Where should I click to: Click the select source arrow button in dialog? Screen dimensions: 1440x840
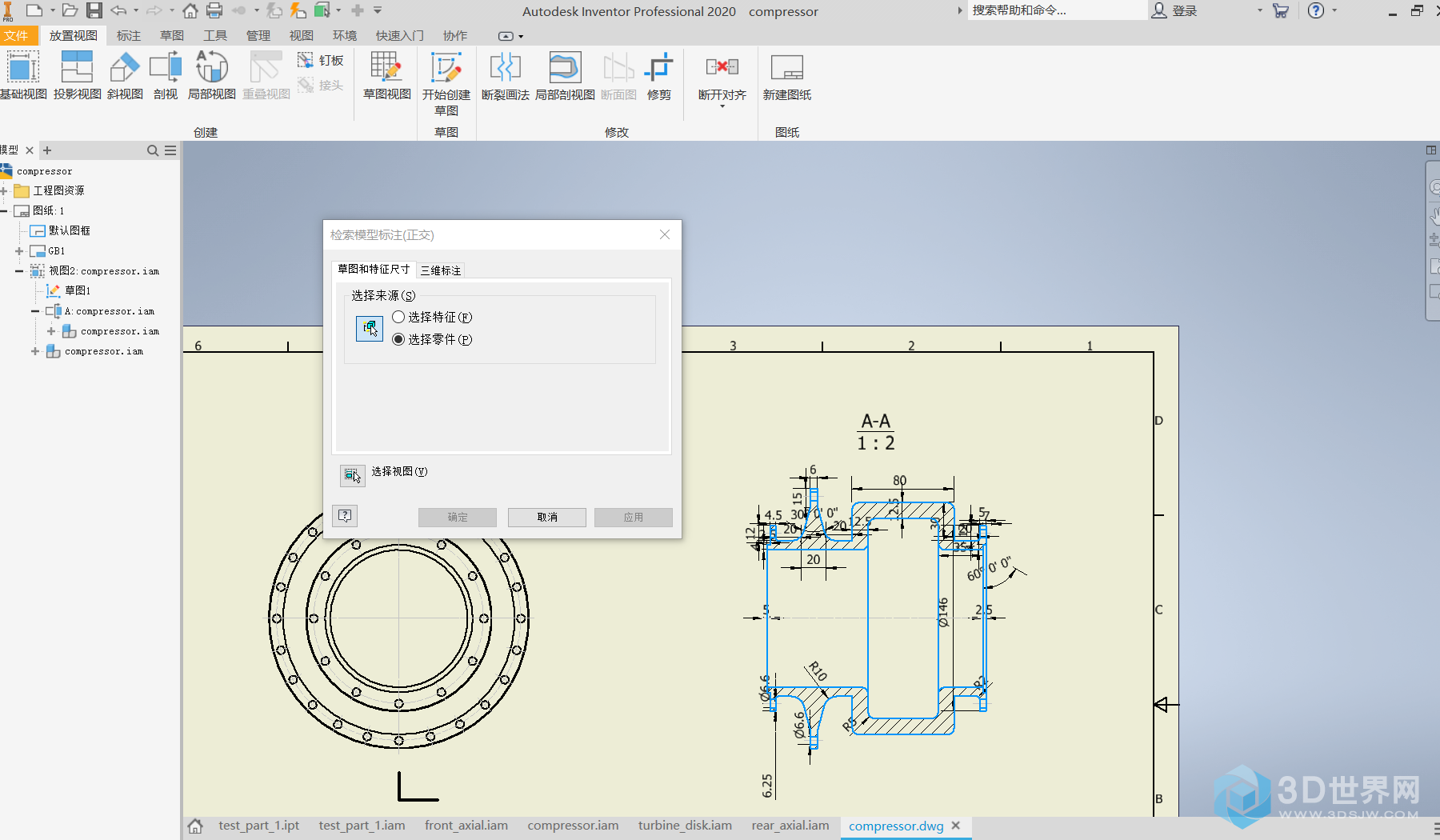[x=369, y=328]
